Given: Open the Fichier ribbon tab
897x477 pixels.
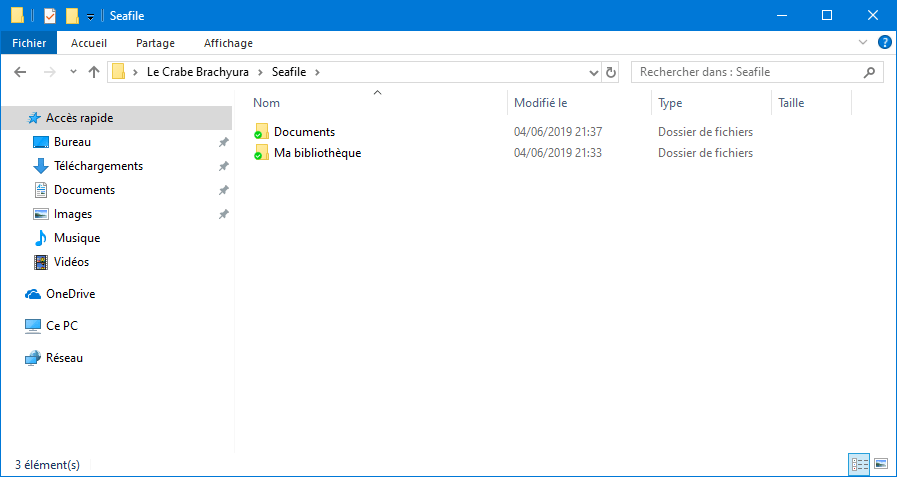Looking at the screenshot, I should [29, 43].
